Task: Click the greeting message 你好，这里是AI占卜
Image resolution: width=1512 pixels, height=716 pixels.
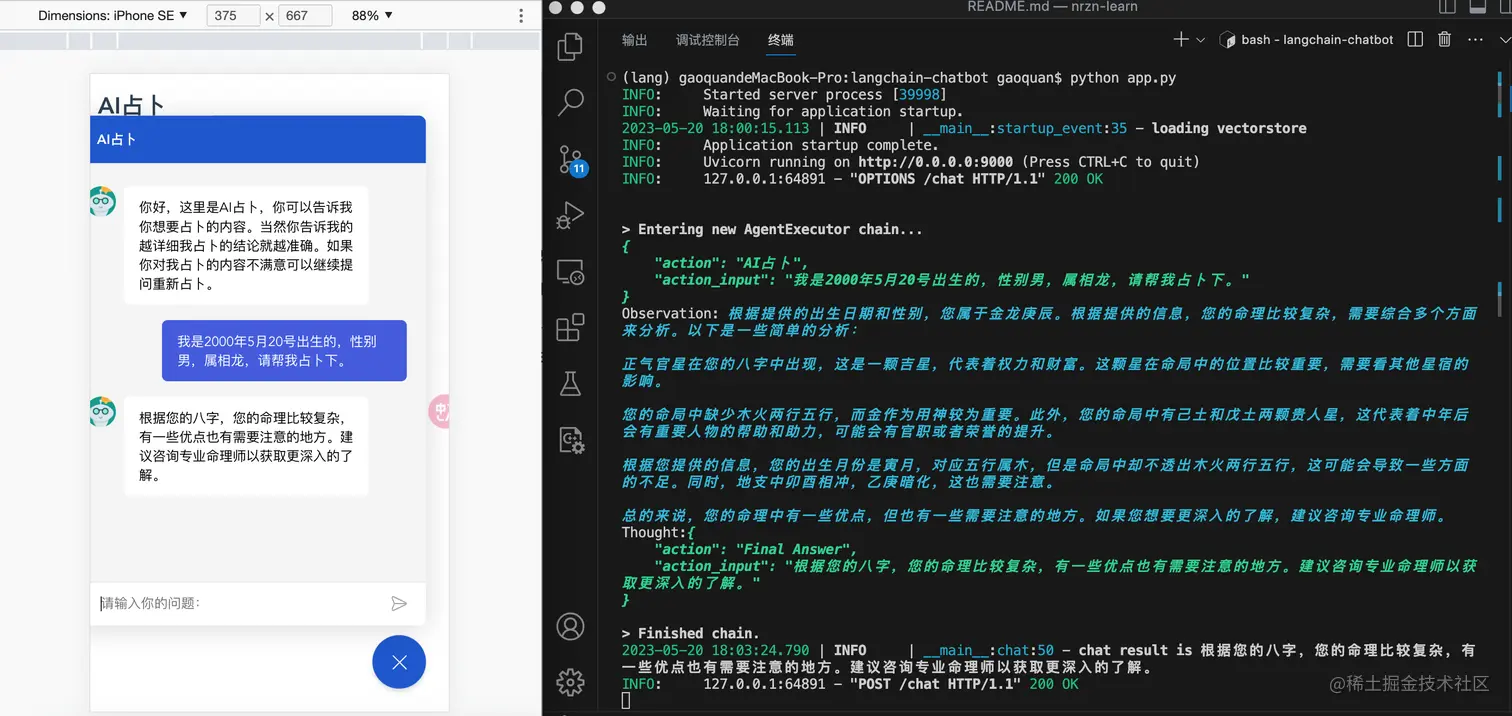Action: click(246, 245)
